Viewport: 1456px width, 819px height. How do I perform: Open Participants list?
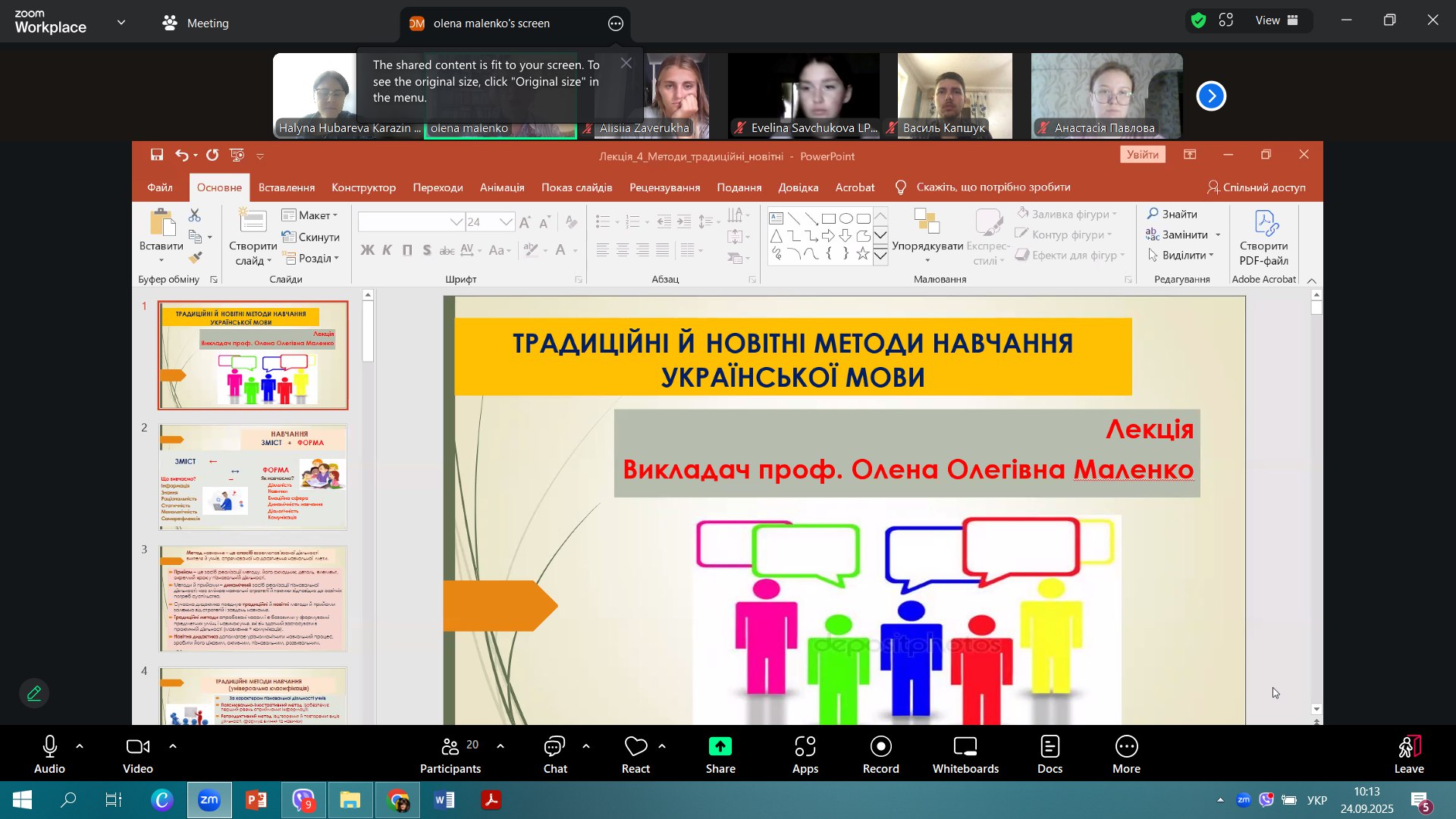point(450,755)
